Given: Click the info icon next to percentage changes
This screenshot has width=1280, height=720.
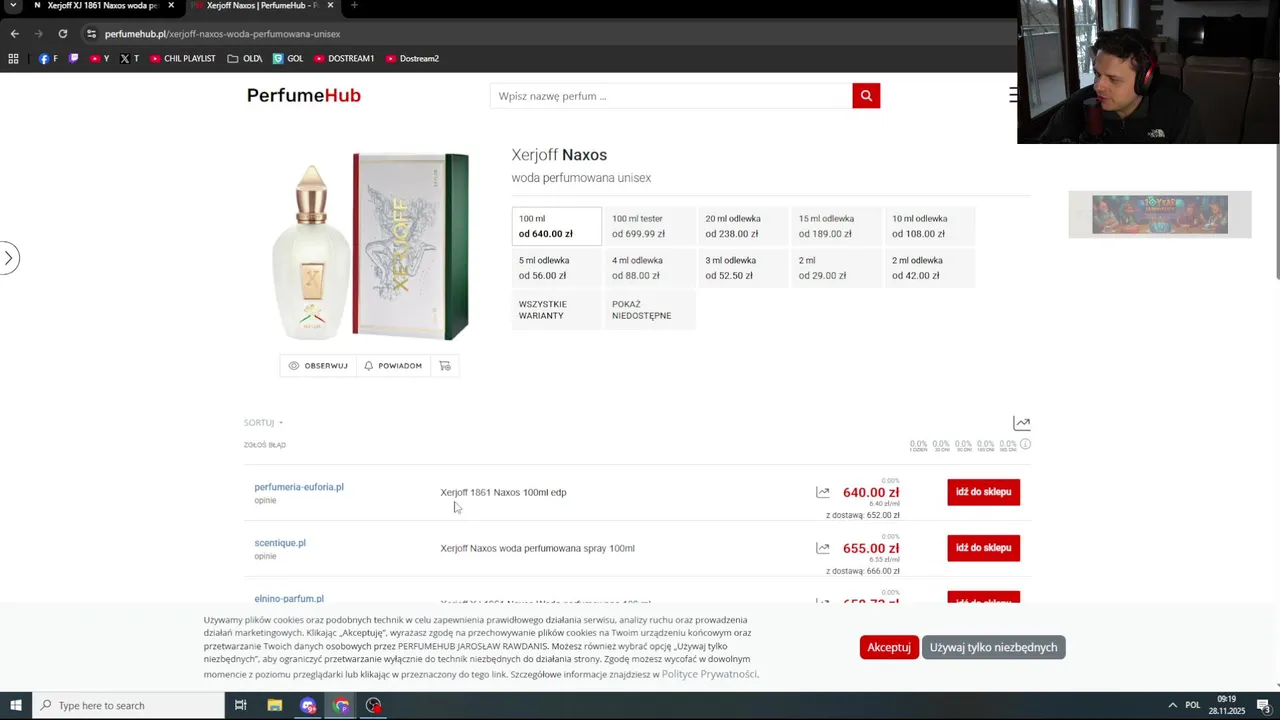Looking at the screenshot, I should (1025, 444).
